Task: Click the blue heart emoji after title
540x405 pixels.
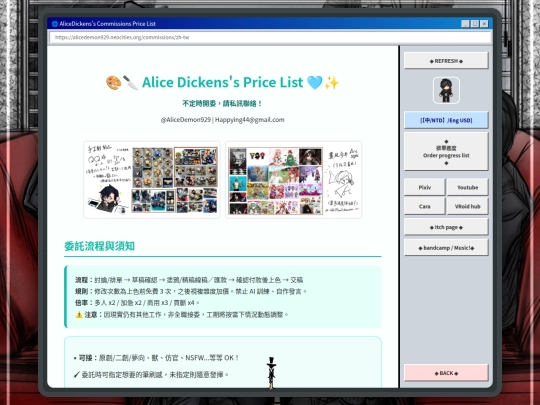Action: [314, 83]
